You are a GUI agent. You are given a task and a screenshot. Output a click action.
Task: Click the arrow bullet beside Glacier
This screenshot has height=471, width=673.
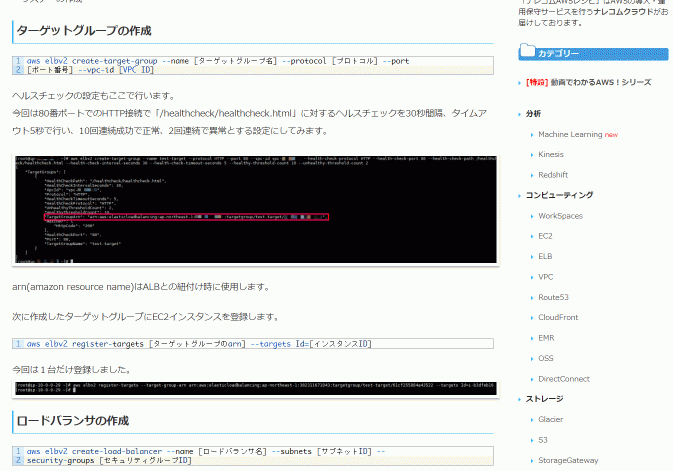[x=532, y=420]
